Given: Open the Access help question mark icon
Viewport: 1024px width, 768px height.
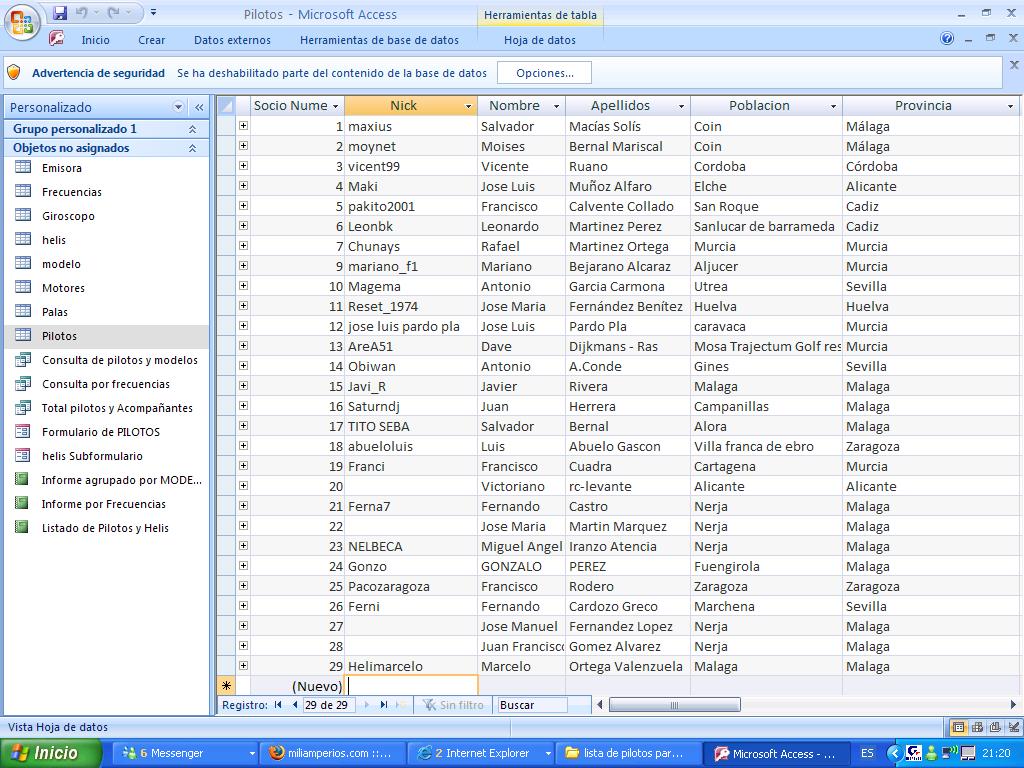Looking at the screenshot, I should [x=947, y=39].
